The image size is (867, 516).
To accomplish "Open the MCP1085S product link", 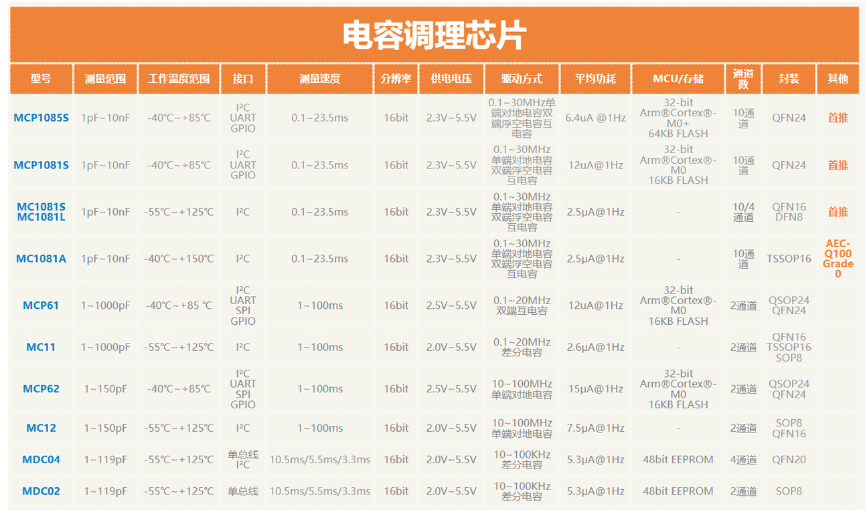I will coord(41,118).
